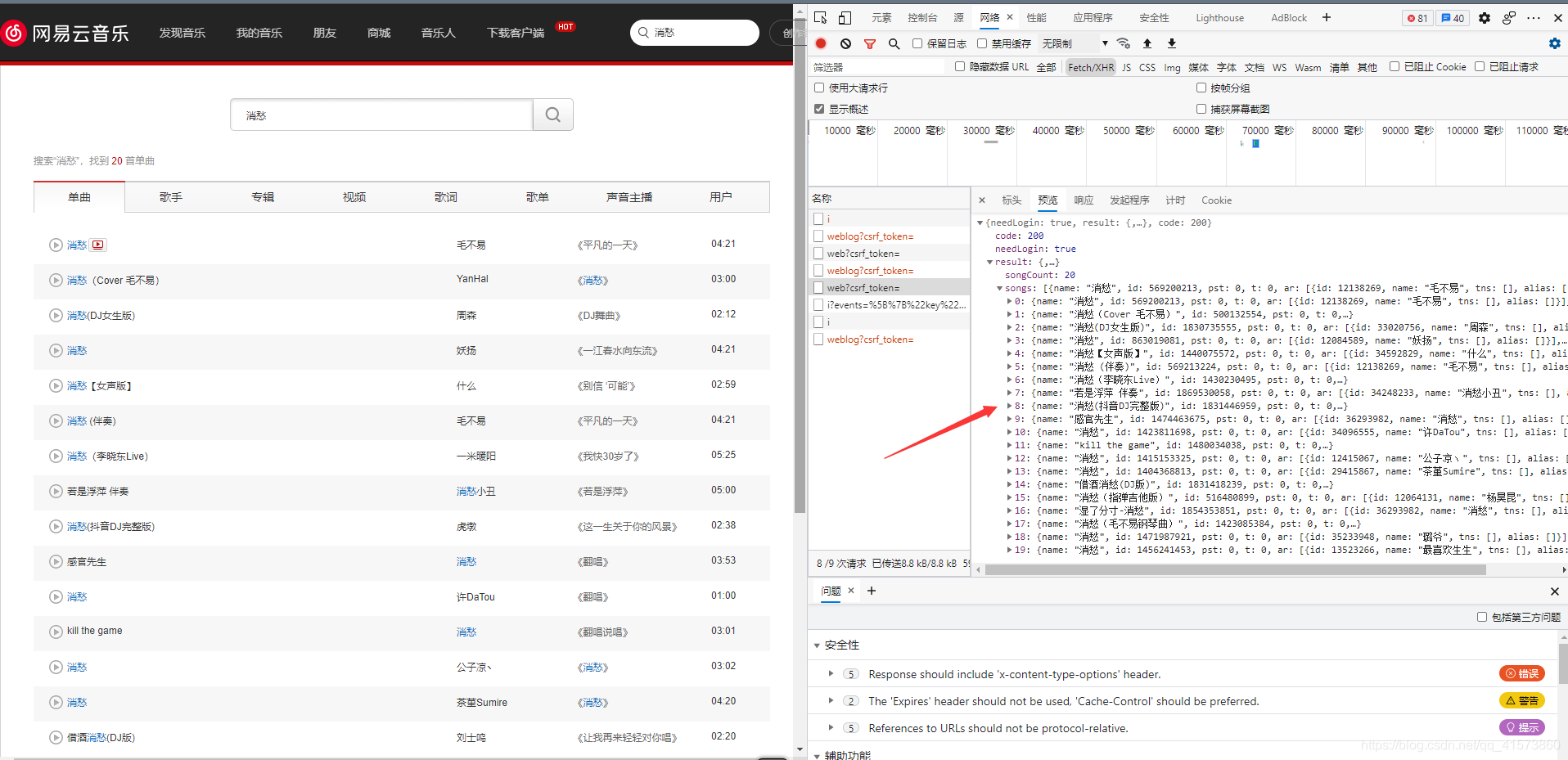Image resolution: width=1568 pixels, height=760 pixels.
Task: Open Network settings blue gear icon
Action: pos(1555,43)
